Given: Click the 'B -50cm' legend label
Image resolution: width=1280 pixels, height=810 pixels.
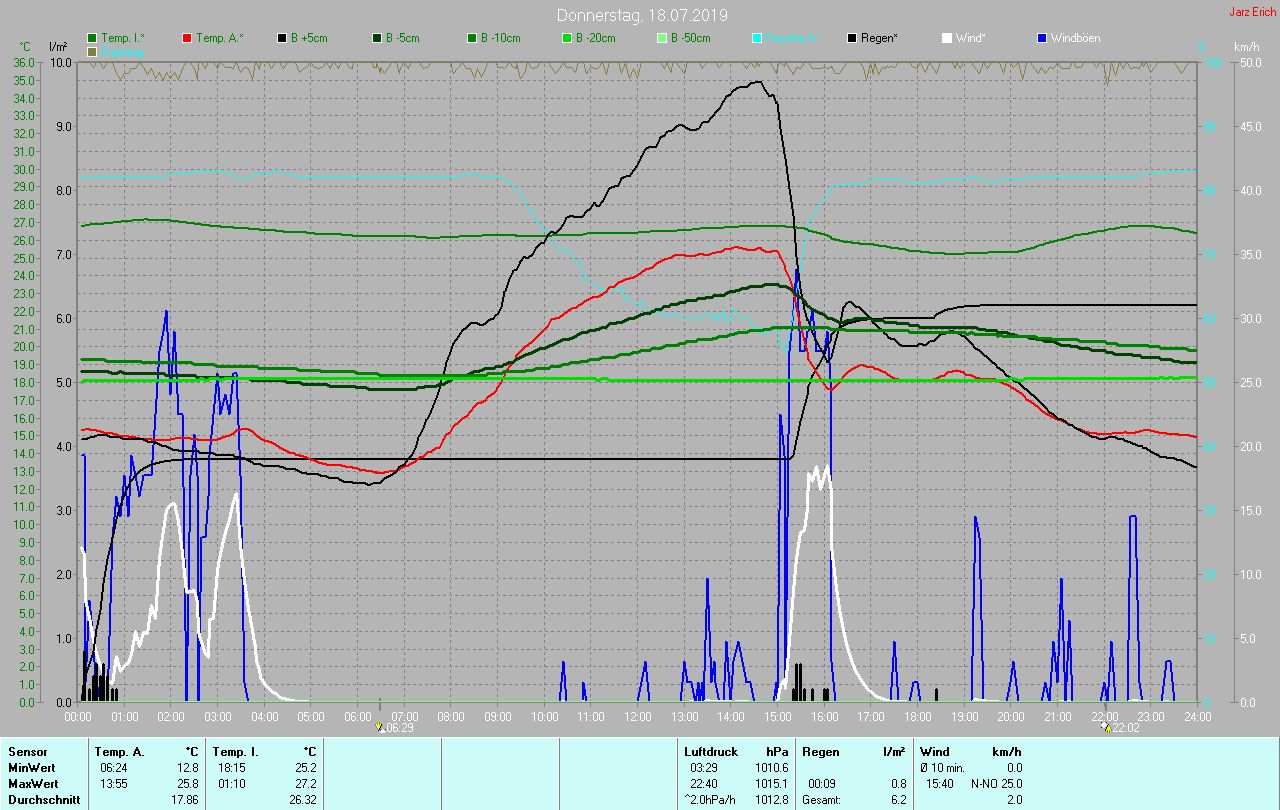Looking at the screenshot, I should pos(691,38).
